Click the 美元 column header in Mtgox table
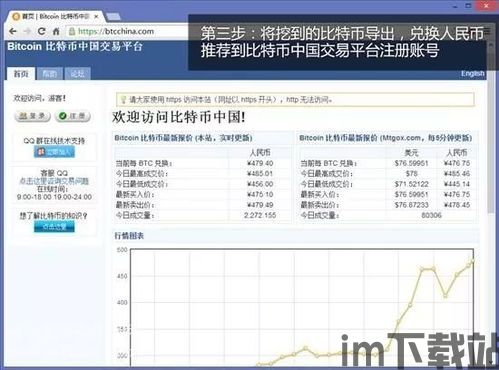Viewport: 499px width, 370px height. click(x=411, y=153)
